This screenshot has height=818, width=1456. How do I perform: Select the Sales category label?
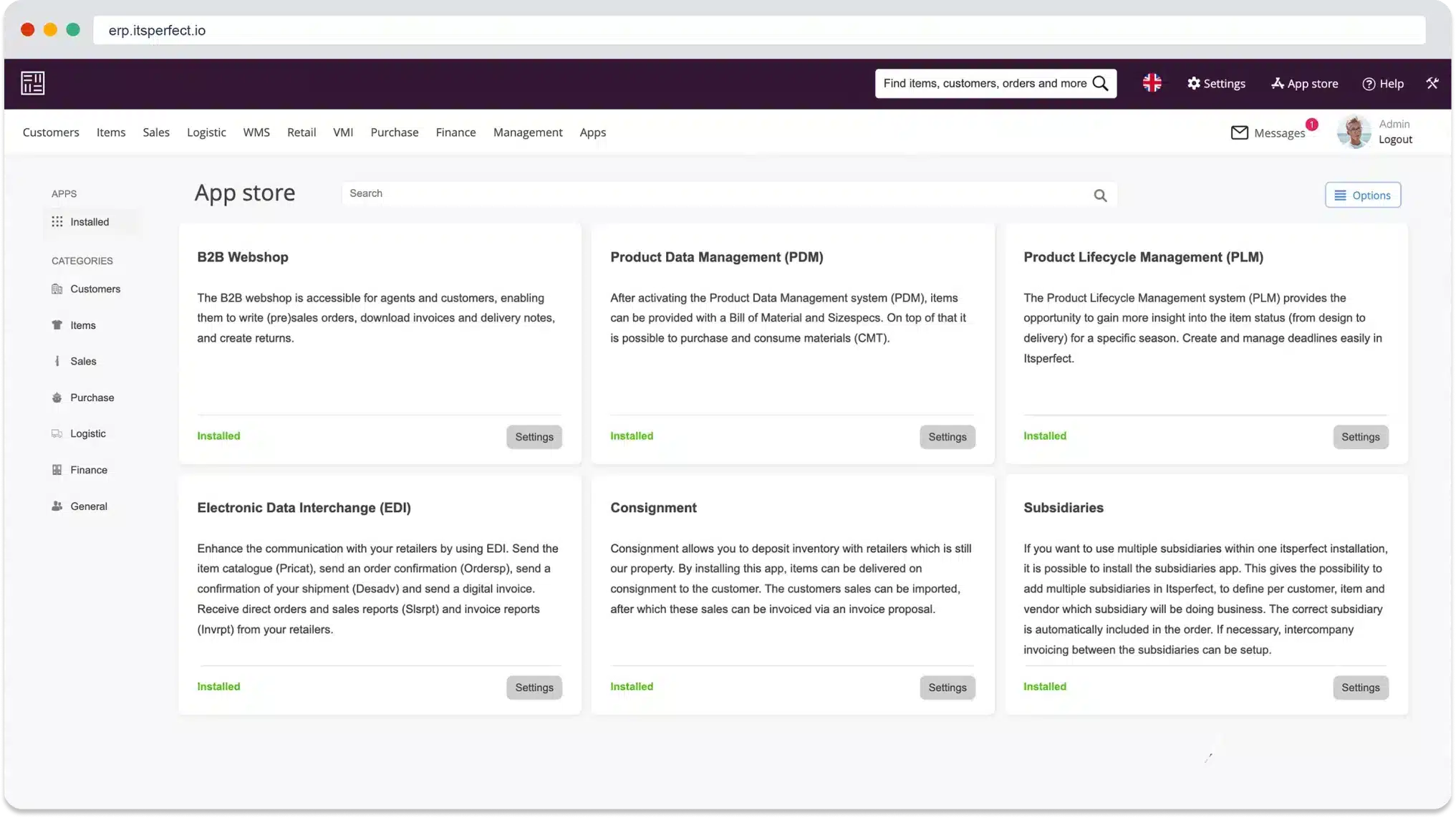83,362
